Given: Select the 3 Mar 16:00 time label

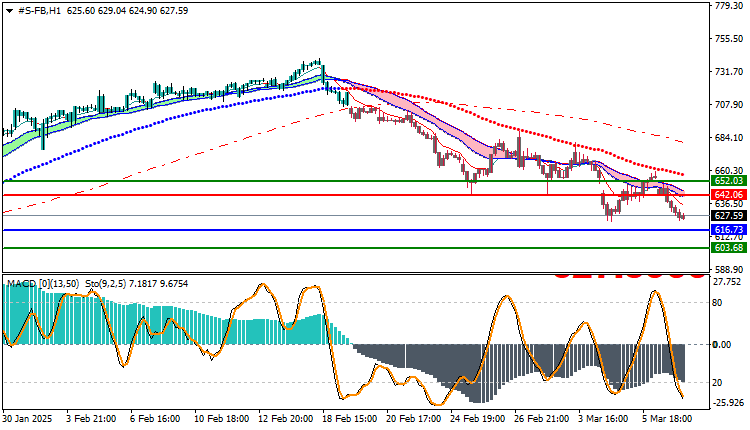Looking at the screenshot, I should [x=603, y=419].
